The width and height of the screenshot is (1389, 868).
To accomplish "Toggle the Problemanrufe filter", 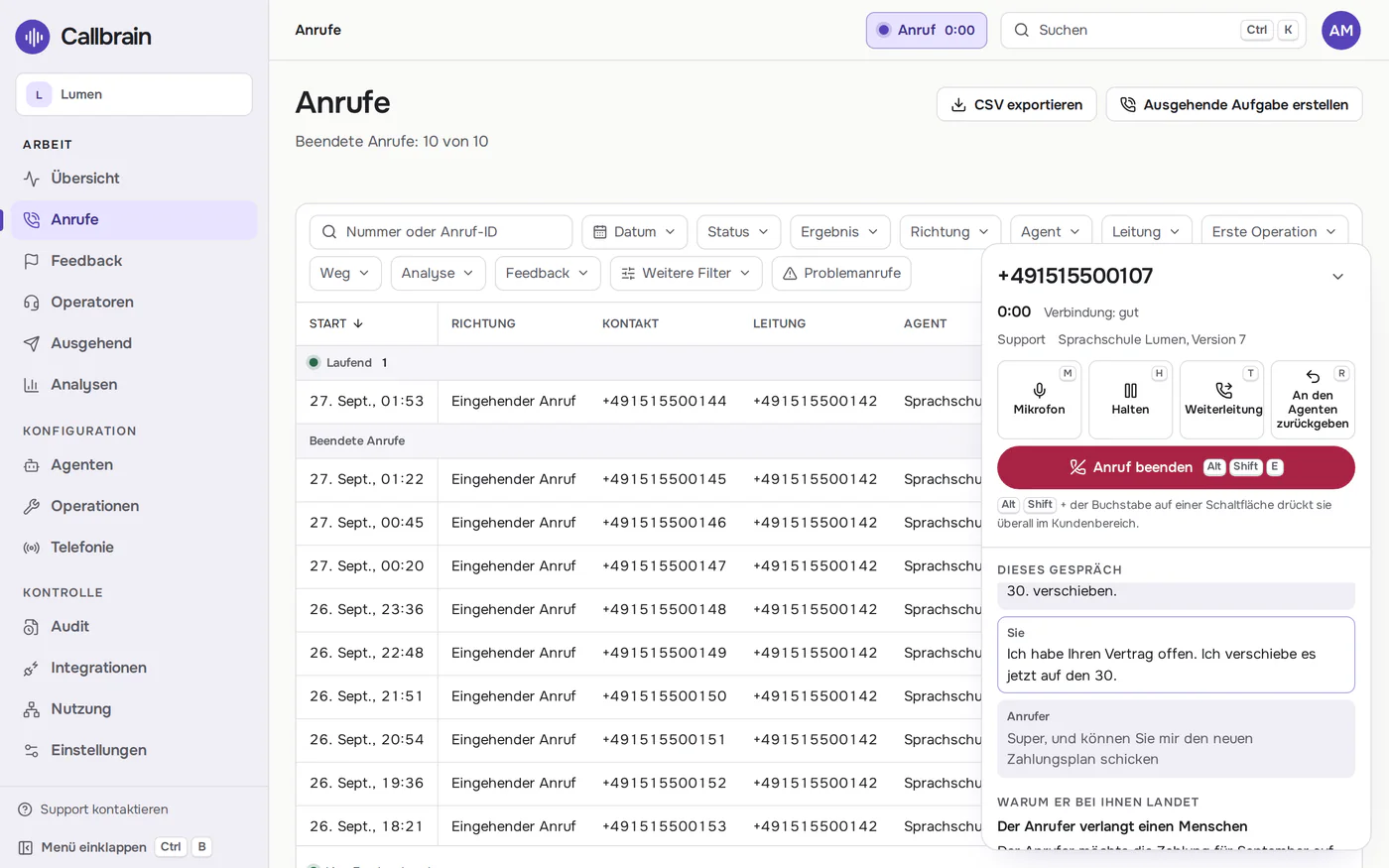I will click(x=841, y=274).
